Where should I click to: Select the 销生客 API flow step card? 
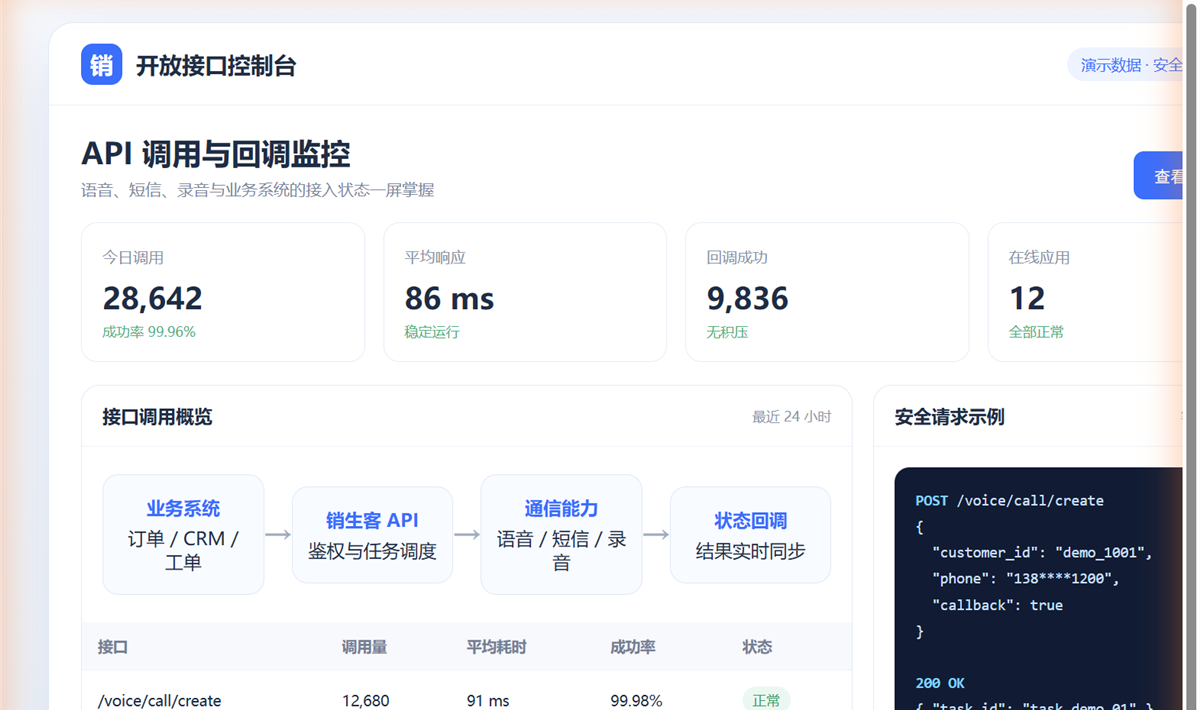[x=372, y=534]
